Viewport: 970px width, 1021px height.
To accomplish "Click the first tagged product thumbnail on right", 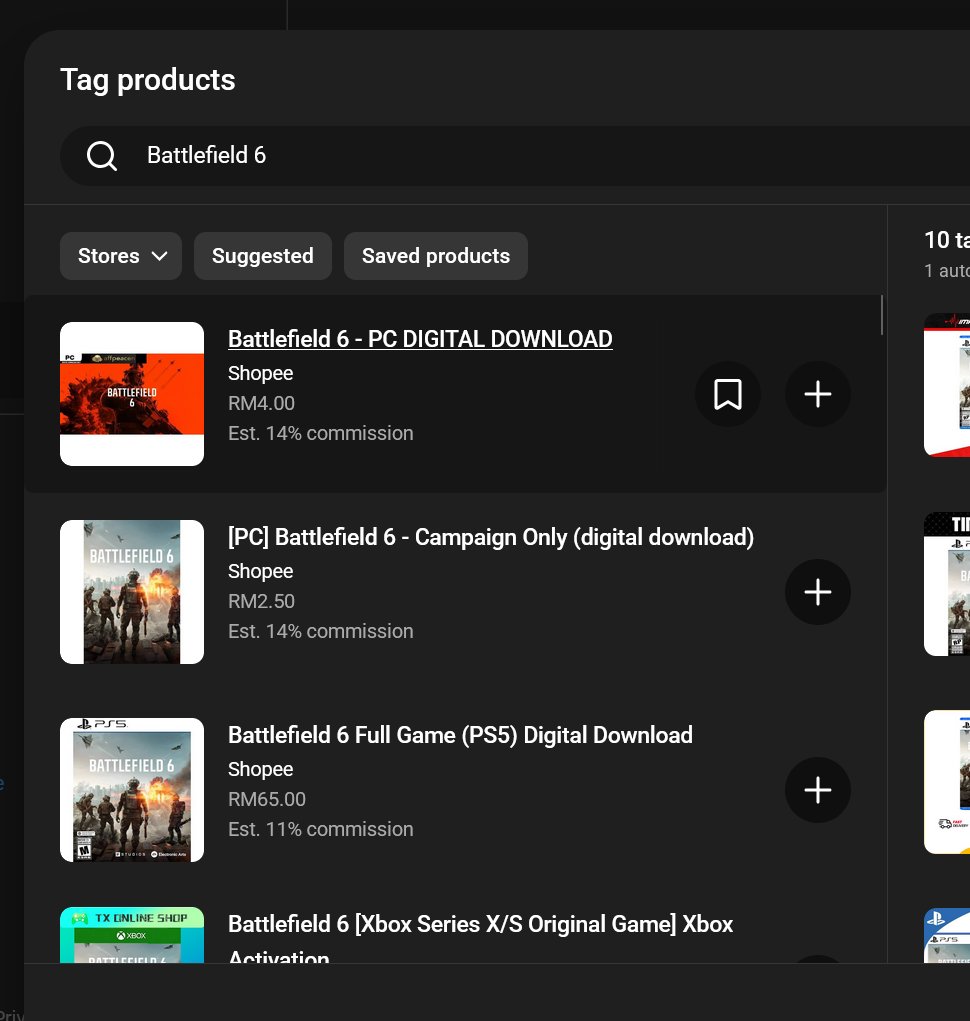I will point(947,385).
